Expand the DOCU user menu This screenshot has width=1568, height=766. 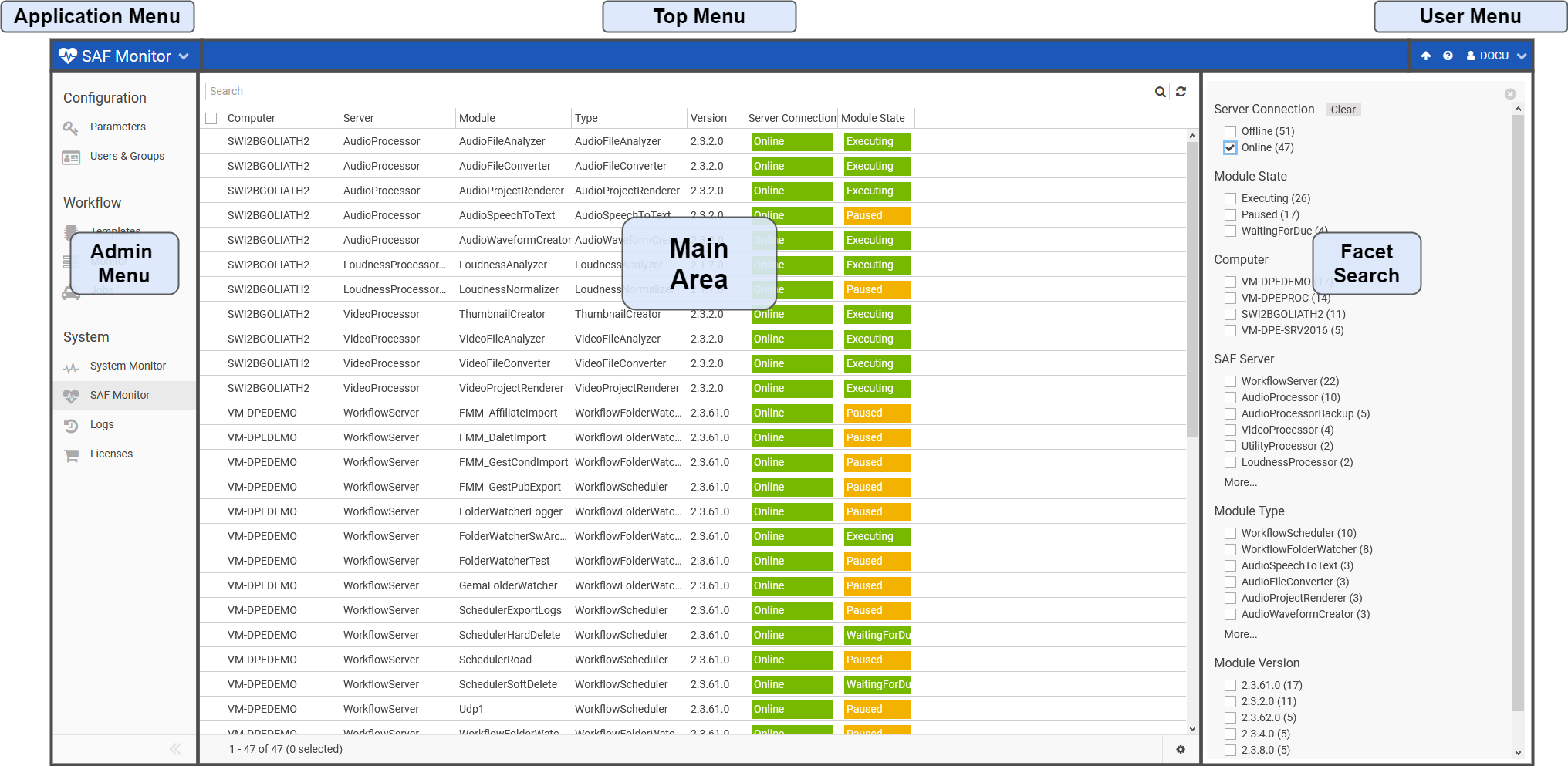click(1496, 56)
